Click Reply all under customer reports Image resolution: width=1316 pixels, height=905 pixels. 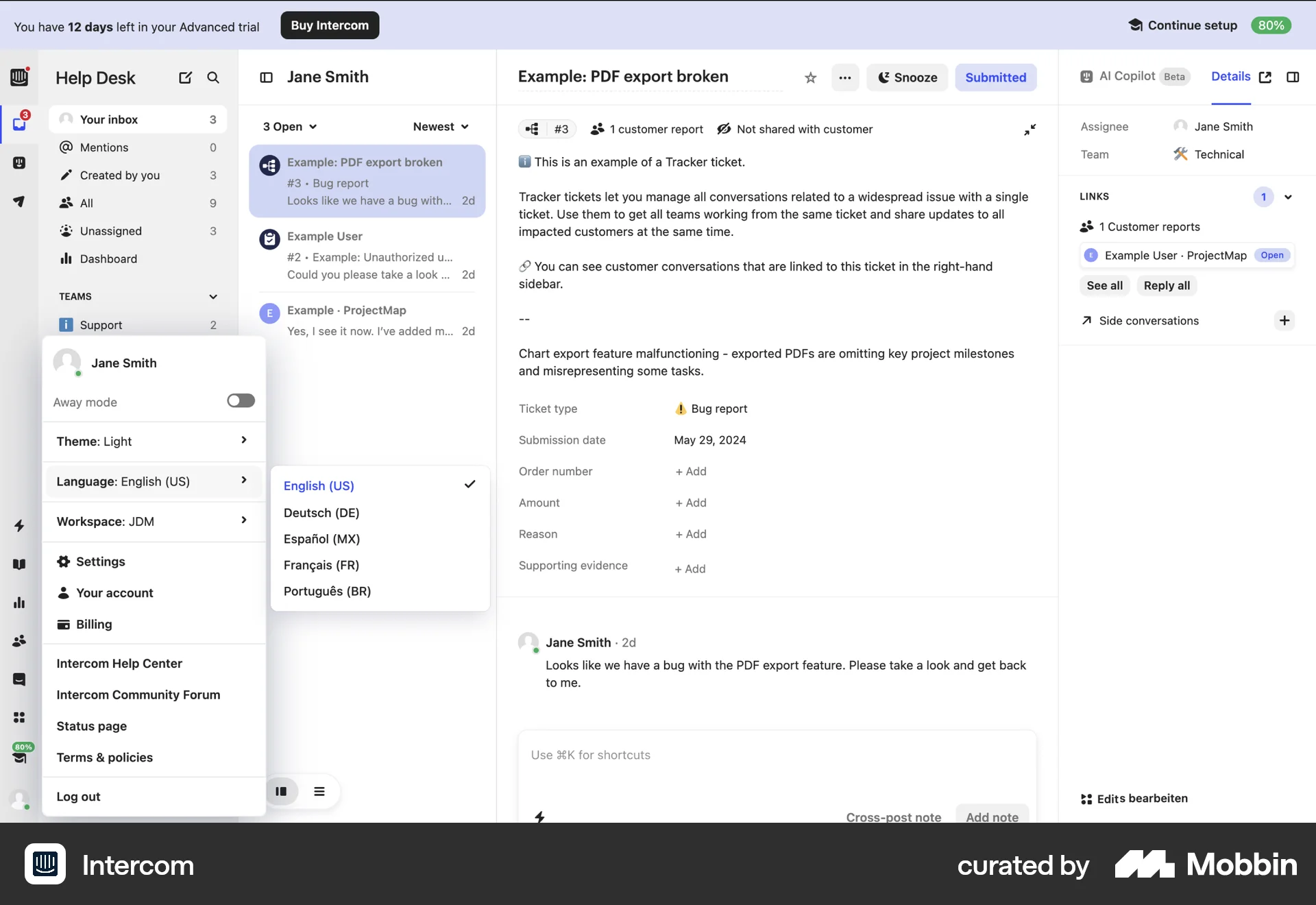(1166, 285)
